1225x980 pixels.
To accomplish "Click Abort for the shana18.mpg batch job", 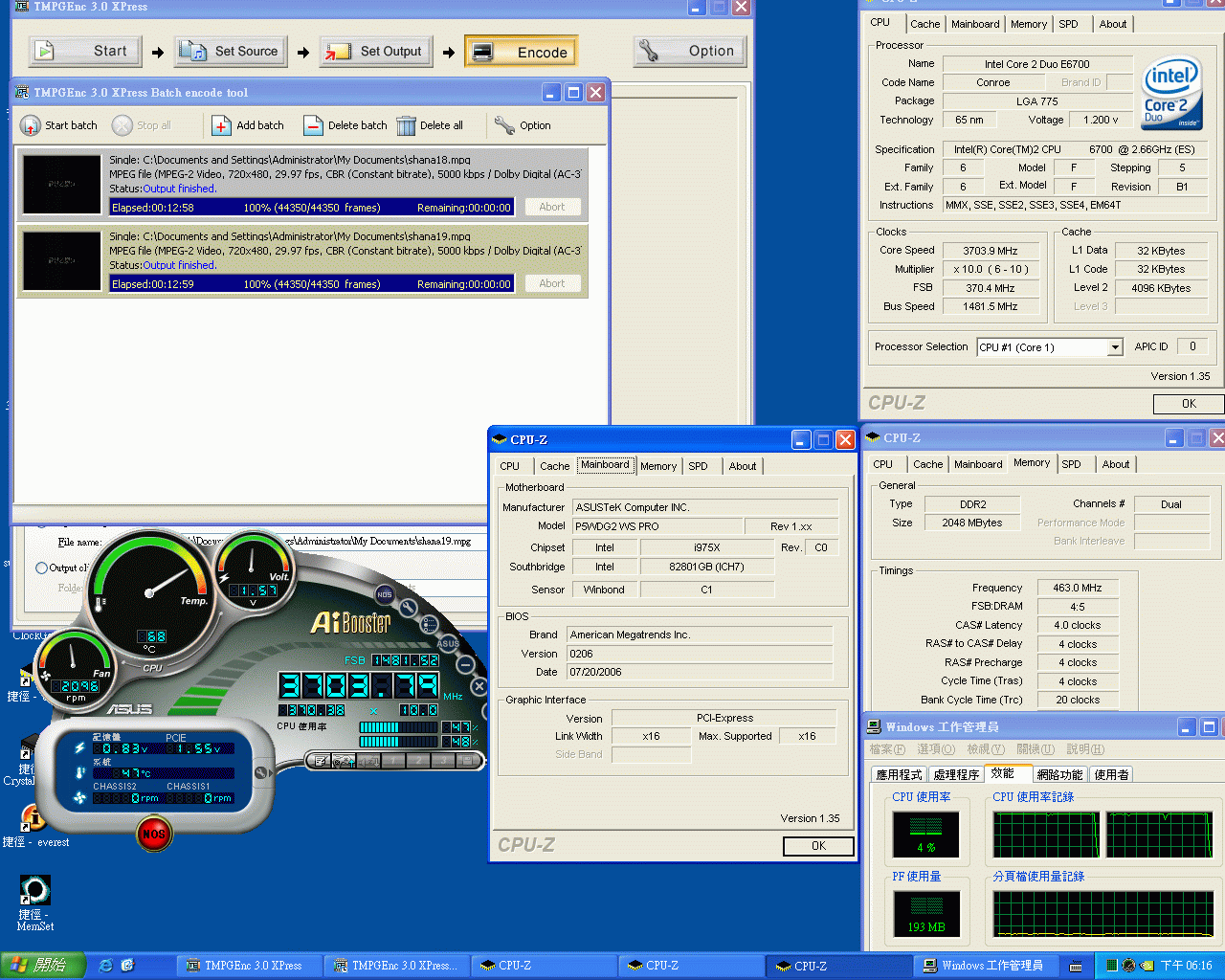I will click(x=552, y=207).
